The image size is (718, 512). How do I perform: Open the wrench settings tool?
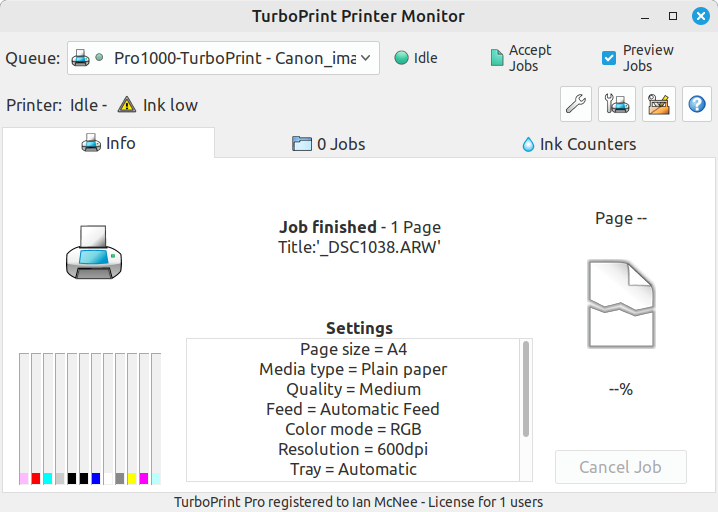(574, 103)
